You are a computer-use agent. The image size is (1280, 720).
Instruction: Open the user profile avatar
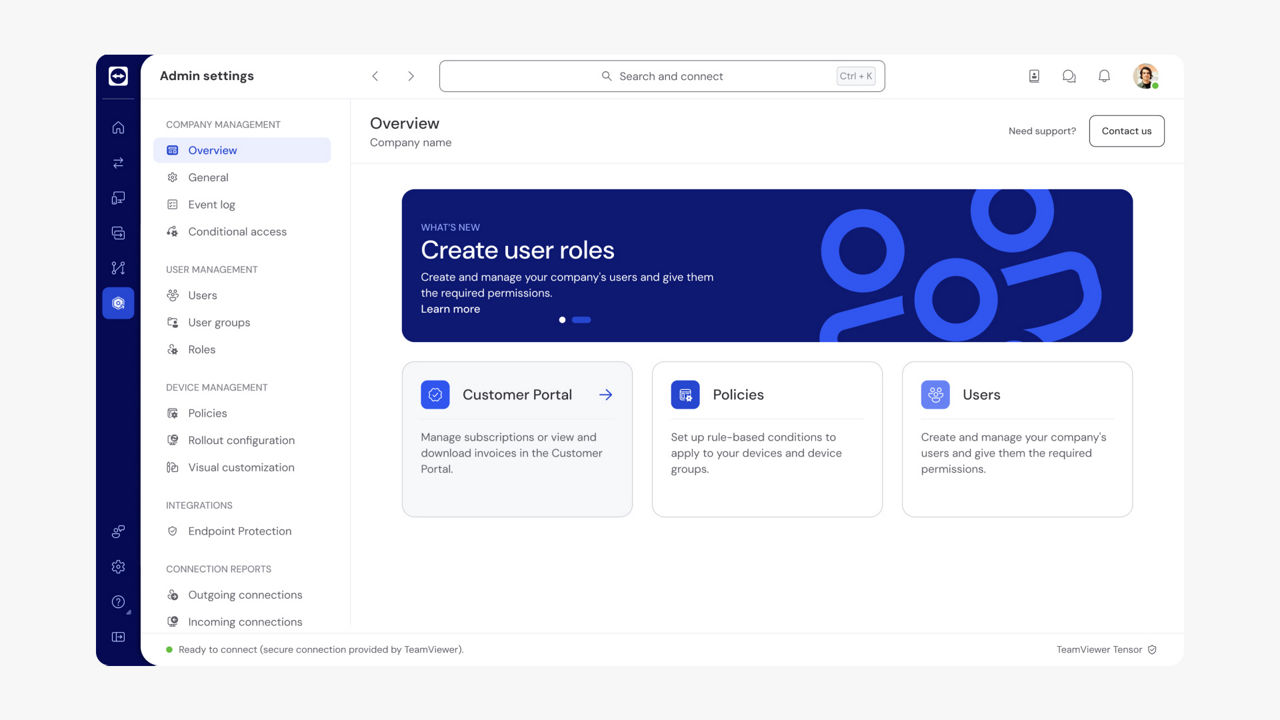pyautogui.click(x=1146, y=76)
